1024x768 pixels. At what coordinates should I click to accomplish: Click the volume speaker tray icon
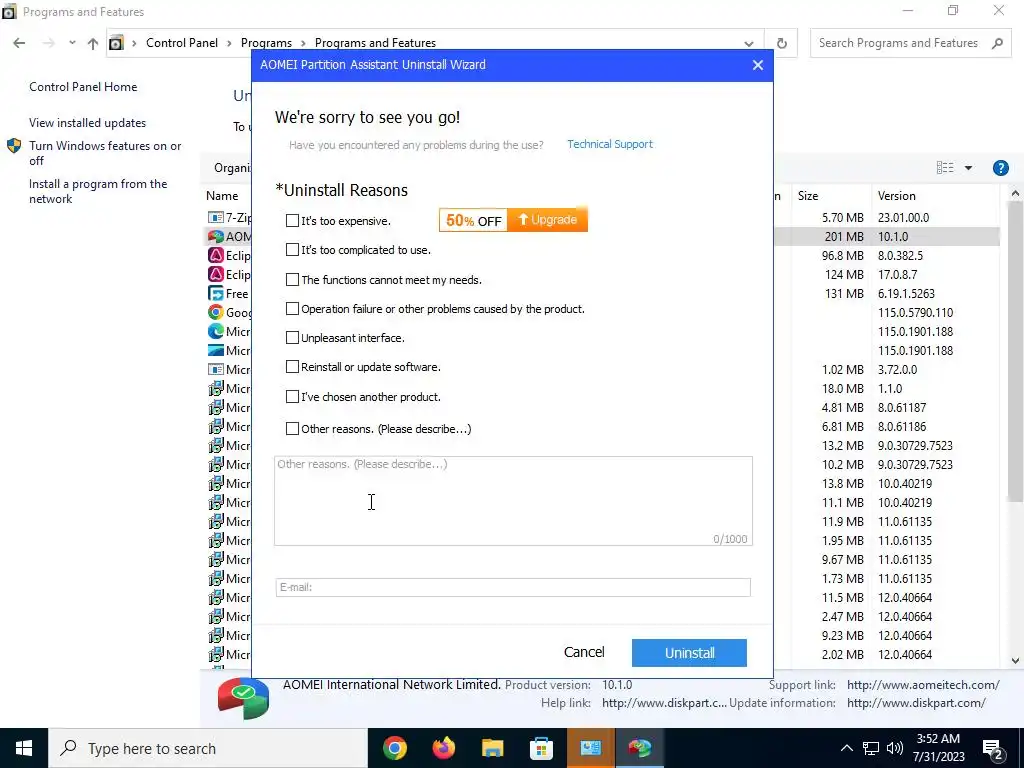[x=895, y=748]
